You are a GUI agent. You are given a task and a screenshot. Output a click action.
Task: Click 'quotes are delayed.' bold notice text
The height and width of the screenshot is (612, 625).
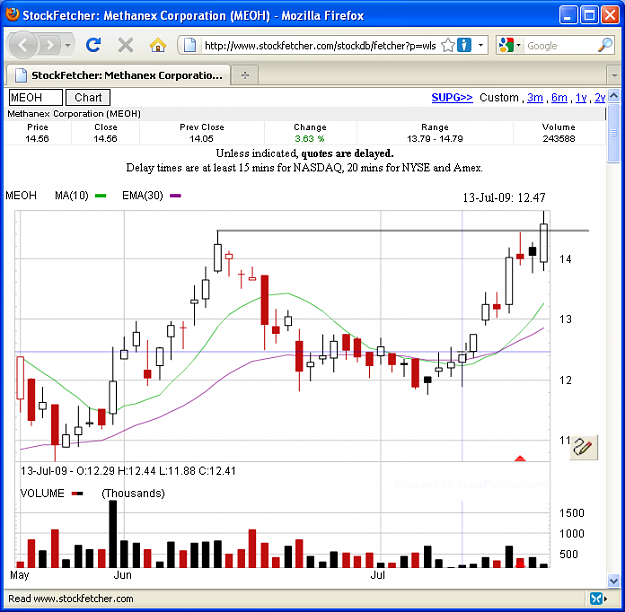coord(347,153)
